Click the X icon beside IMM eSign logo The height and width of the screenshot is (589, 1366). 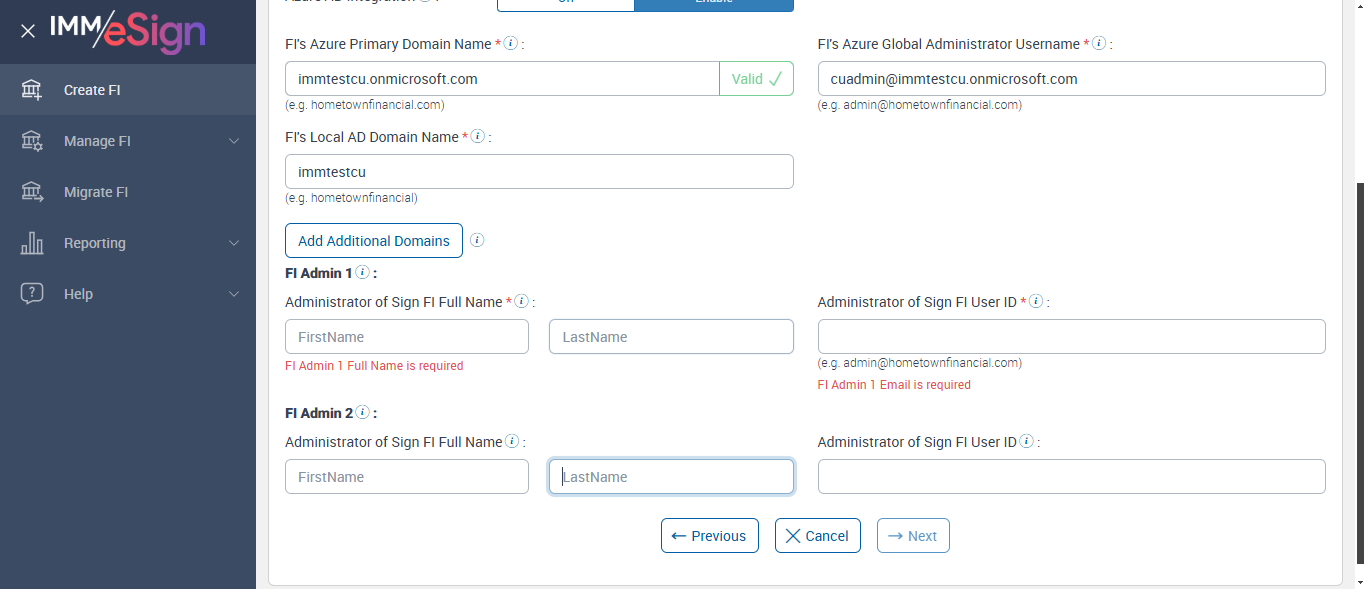(28, 31)
